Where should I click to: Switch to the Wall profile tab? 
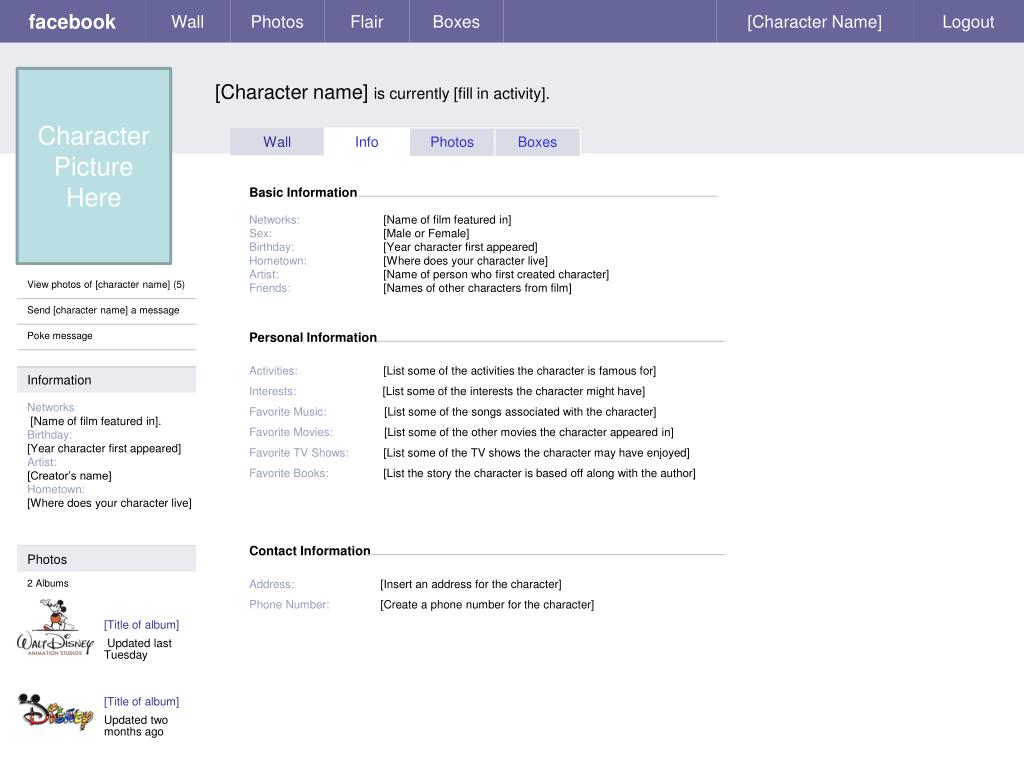point(277,142)
